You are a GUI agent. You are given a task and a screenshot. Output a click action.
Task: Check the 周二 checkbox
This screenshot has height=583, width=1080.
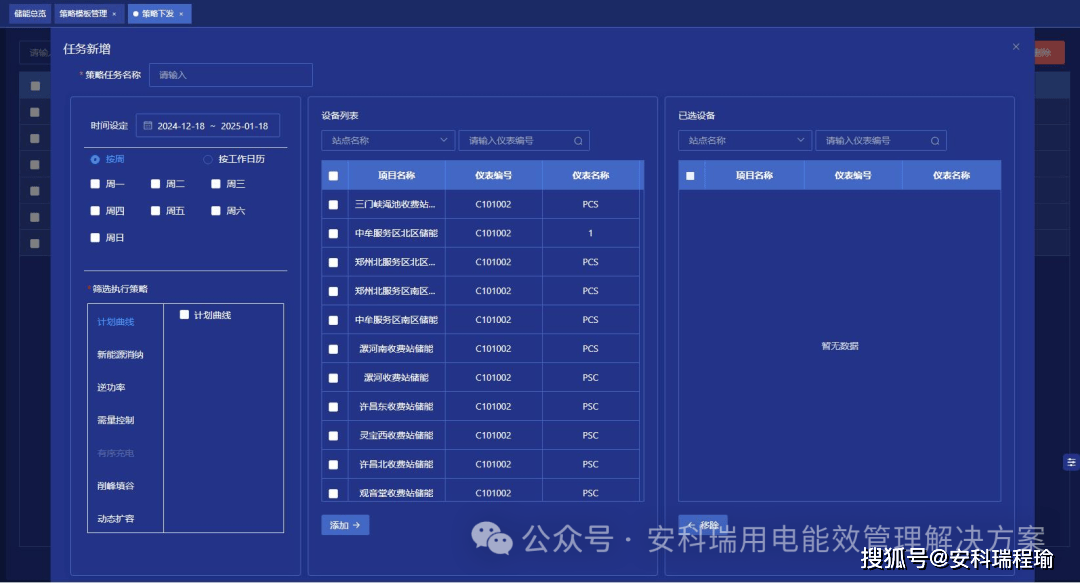pyautogui.click(x=156, y=184)
